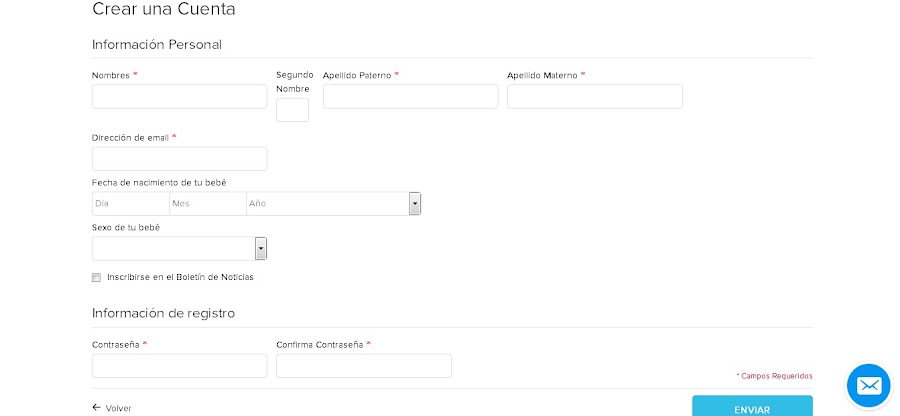Focus the Apellido Paterno field
This screenshot has width=900, height=416.
[410, 96]
